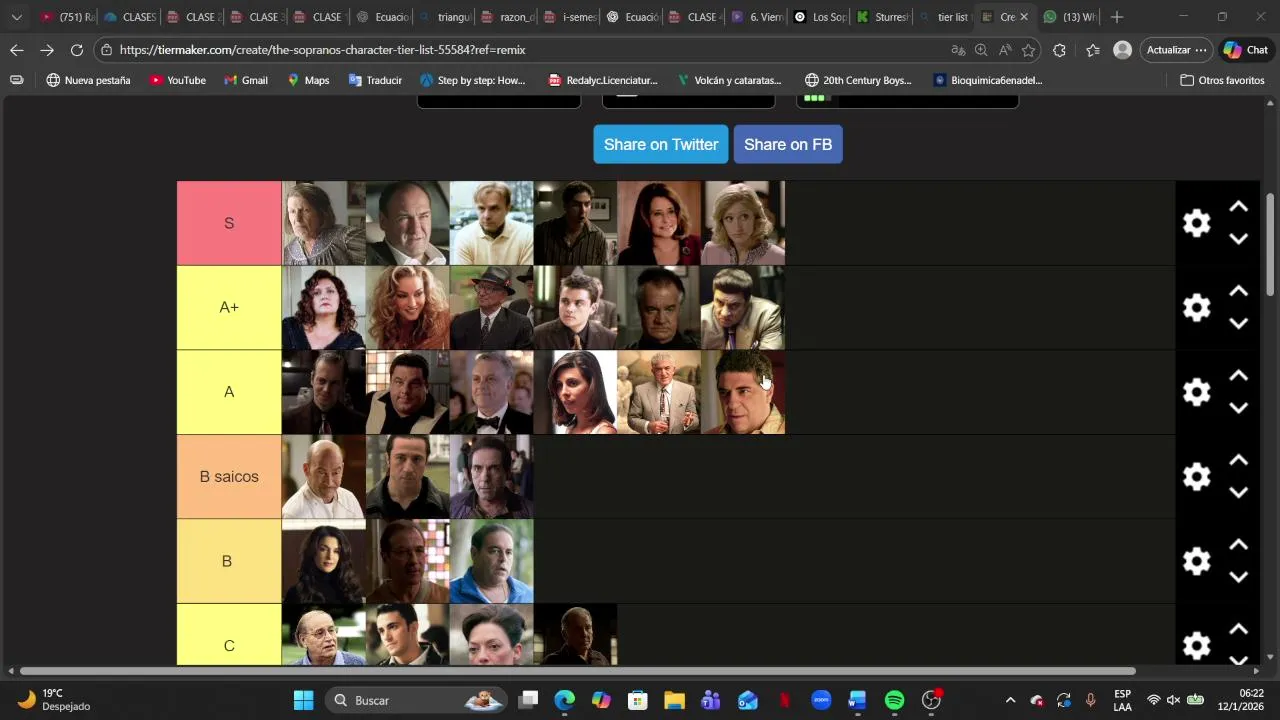Switch to (13) WhatsApp tab
Viewport: 1280px width, 720px height.
pos(1069,17)
